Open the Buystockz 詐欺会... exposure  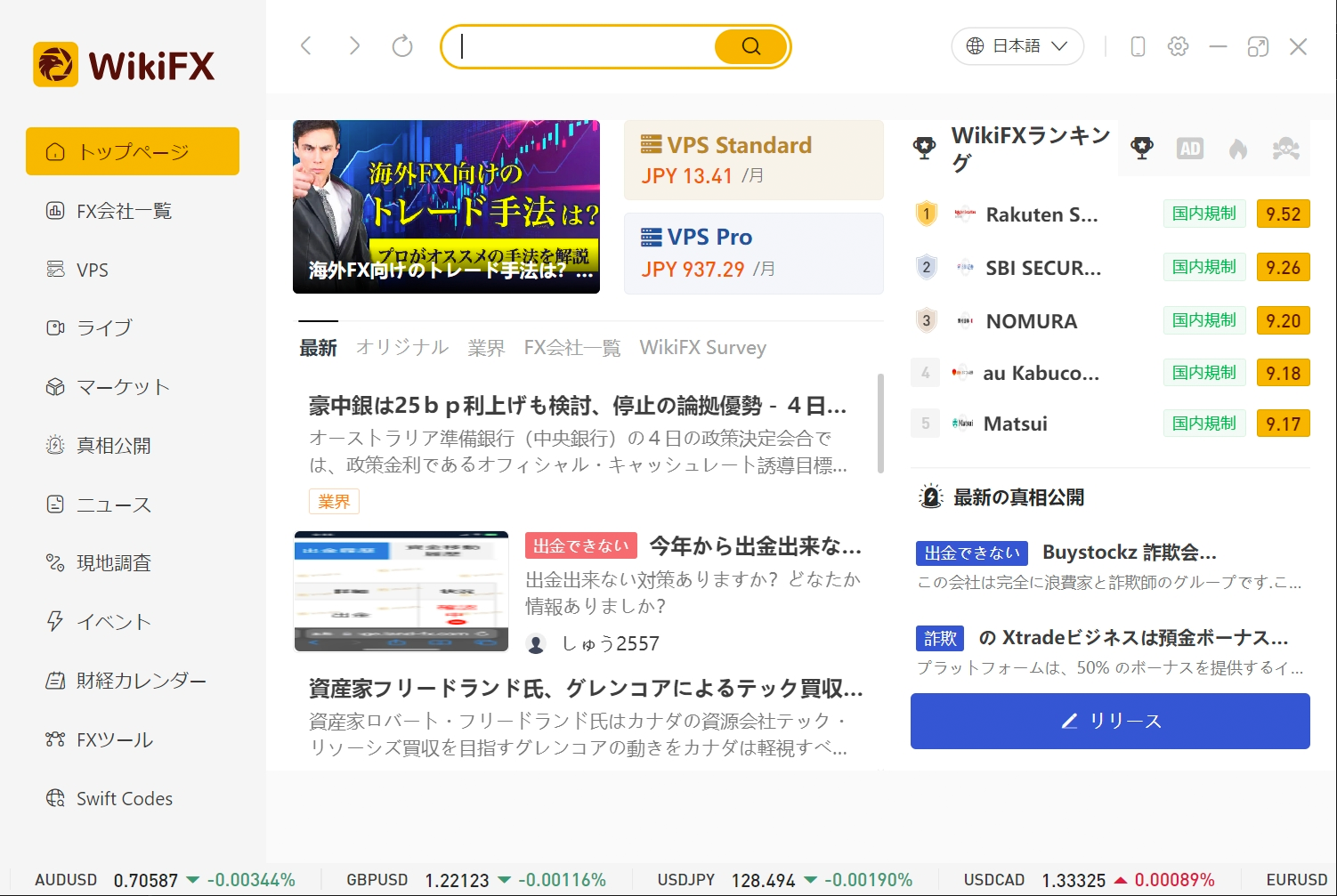point(1130,553)
